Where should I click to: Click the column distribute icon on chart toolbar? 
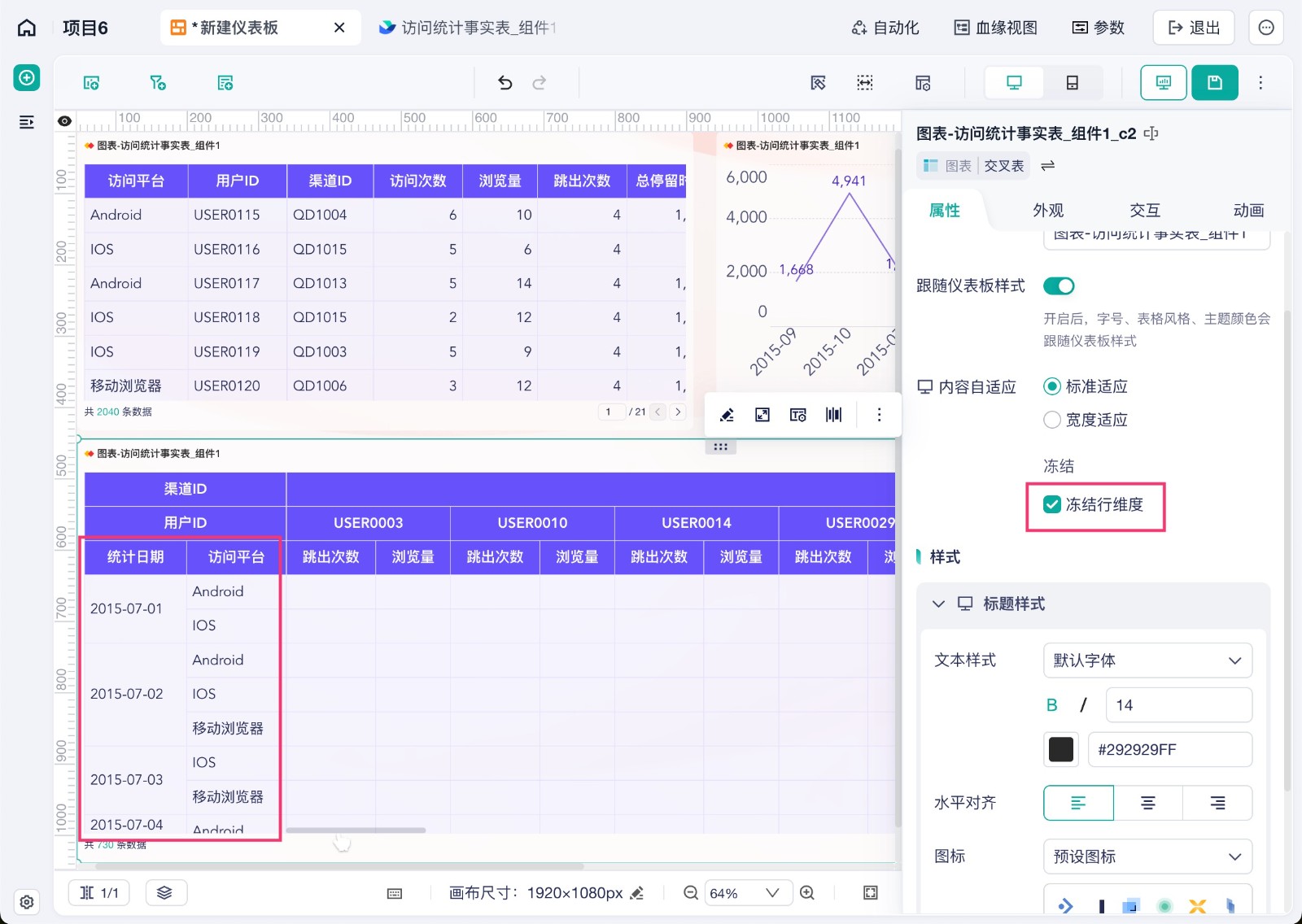pos(833,415)
